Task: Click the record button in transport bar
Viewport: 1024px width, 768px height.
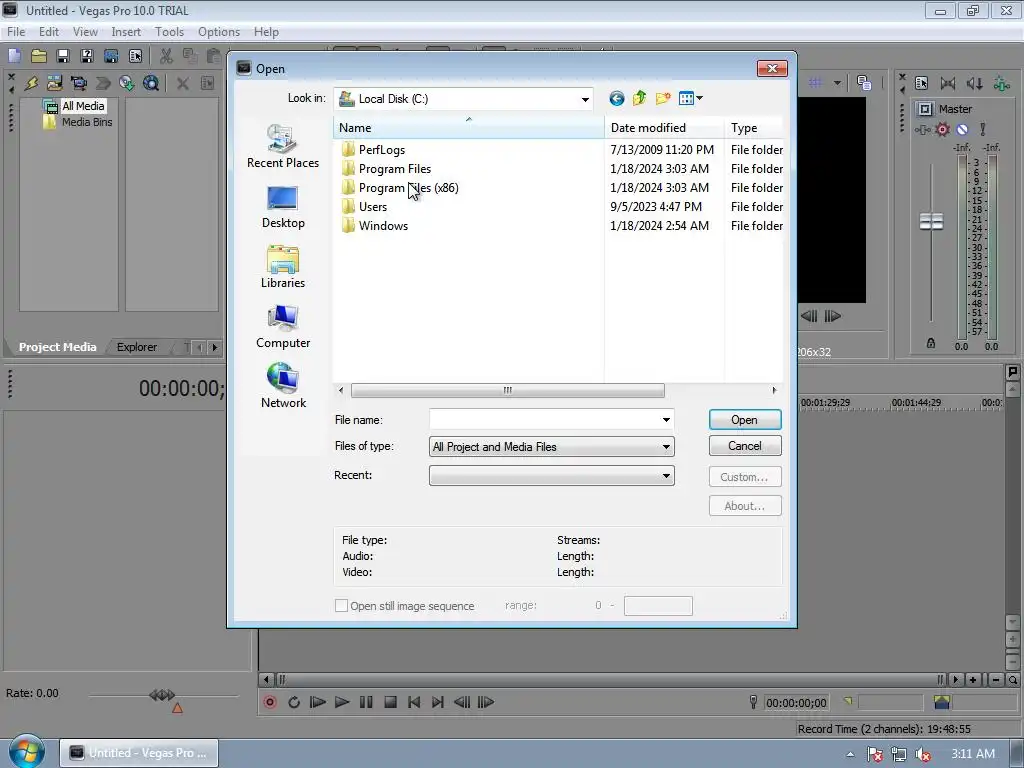Action: tap(270, 702)
